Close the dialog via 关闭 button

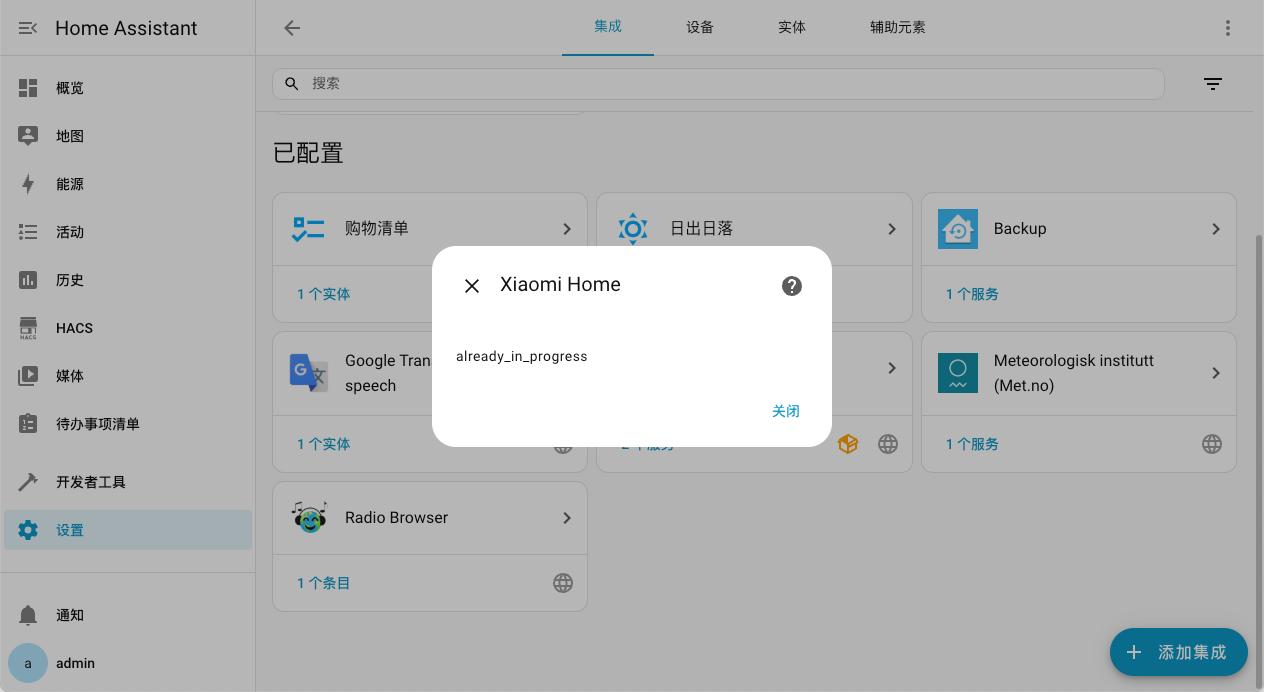pyautogui.click(x=786, y=411)
